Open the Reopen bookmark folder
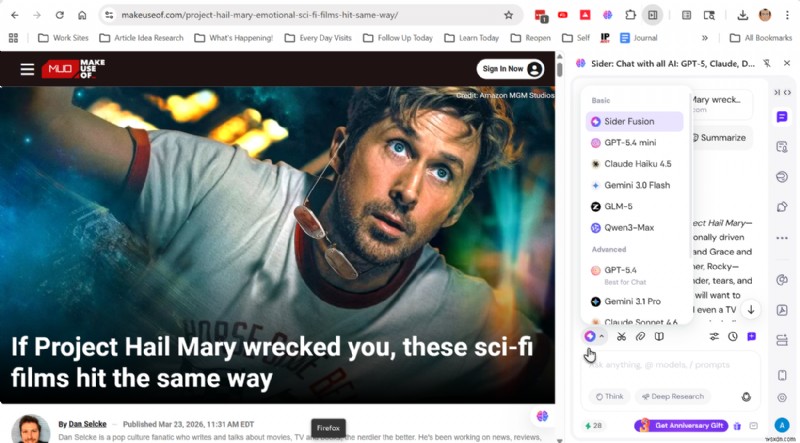 tap(531, 38)
